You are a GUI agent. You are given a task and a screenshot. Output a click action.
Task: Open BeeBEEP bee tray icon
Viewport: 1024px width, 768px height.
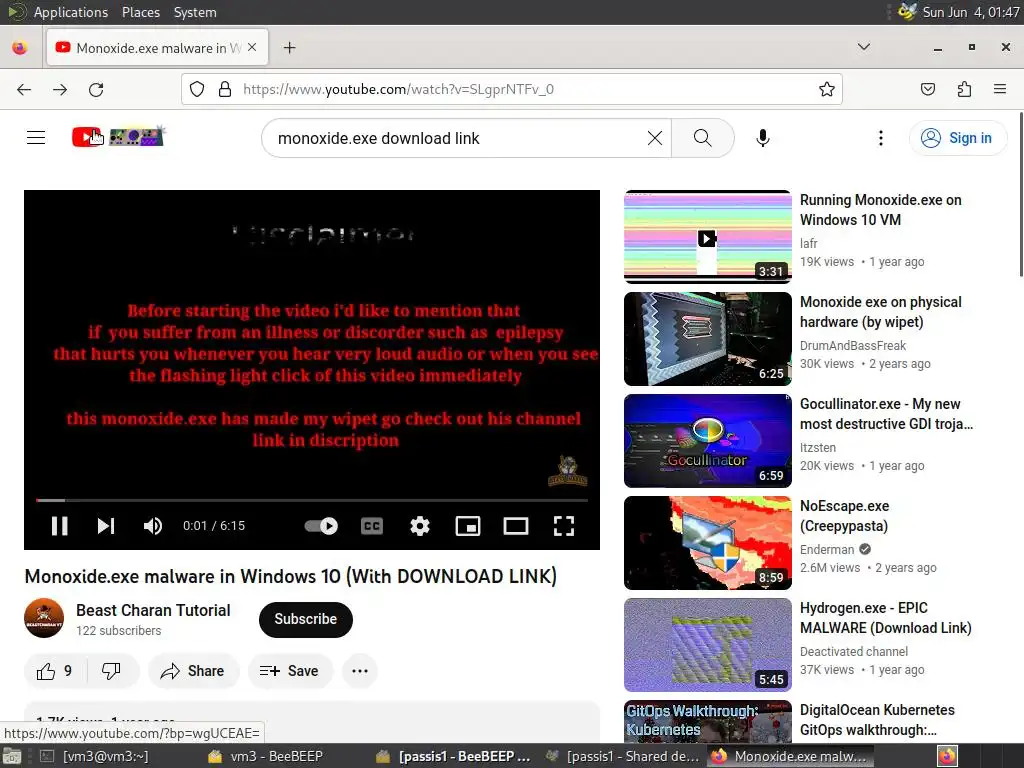pyautogui.click(x=907, y=12)
